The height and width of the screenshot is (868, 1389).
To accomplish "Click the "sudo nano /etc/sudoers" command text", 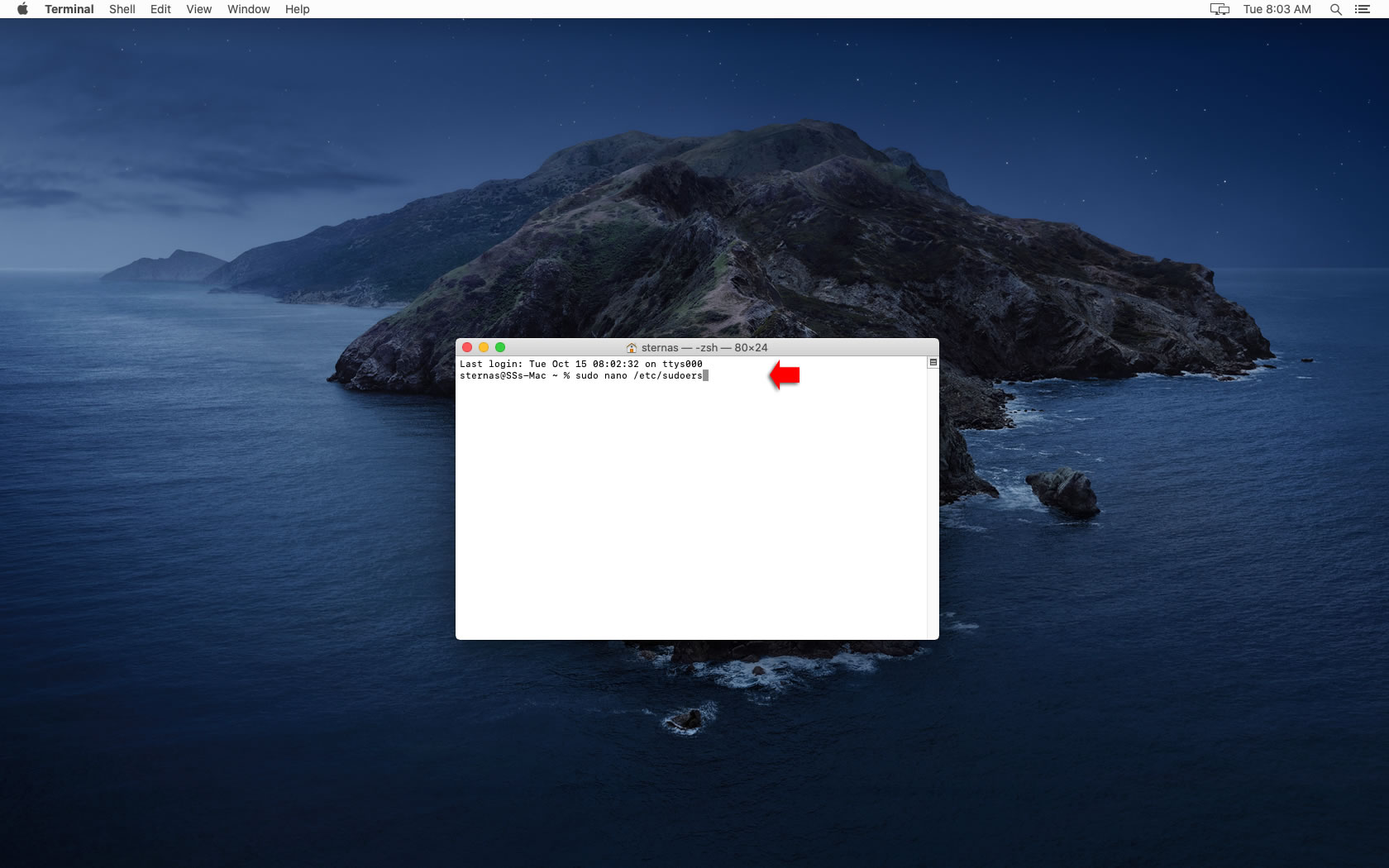I will point(639,375).
